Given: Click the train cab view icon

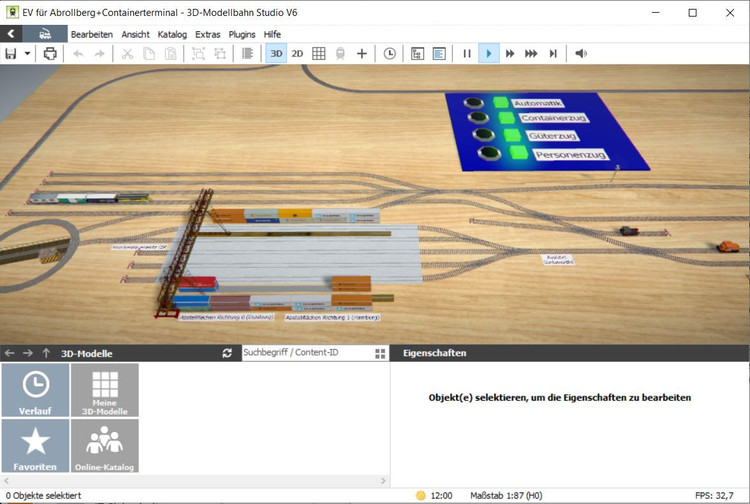Looking at the screenshot, I should [x=340, y=54].
